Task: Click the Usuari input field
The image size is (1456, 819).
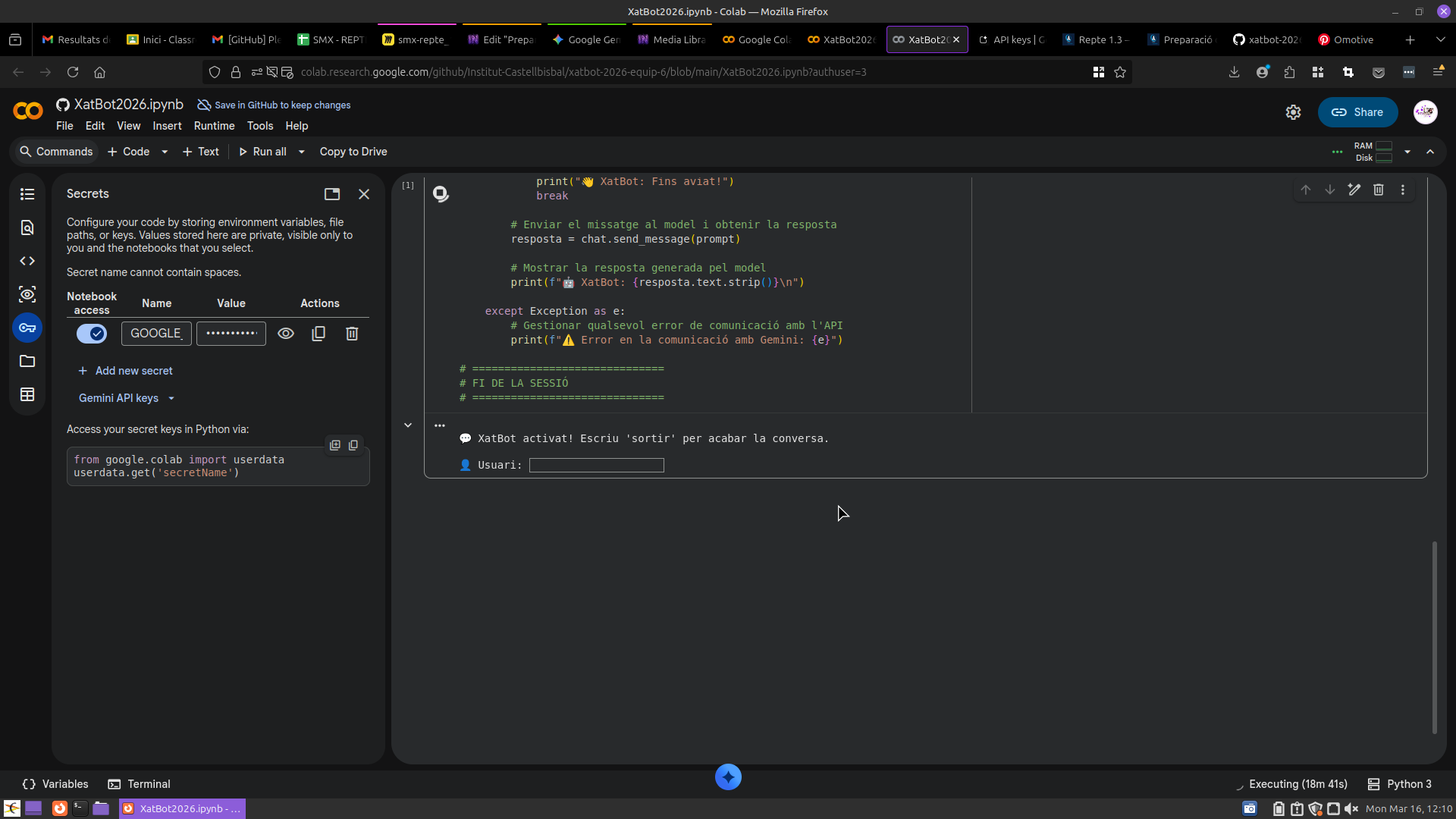Action: click(x=596, y=465)
